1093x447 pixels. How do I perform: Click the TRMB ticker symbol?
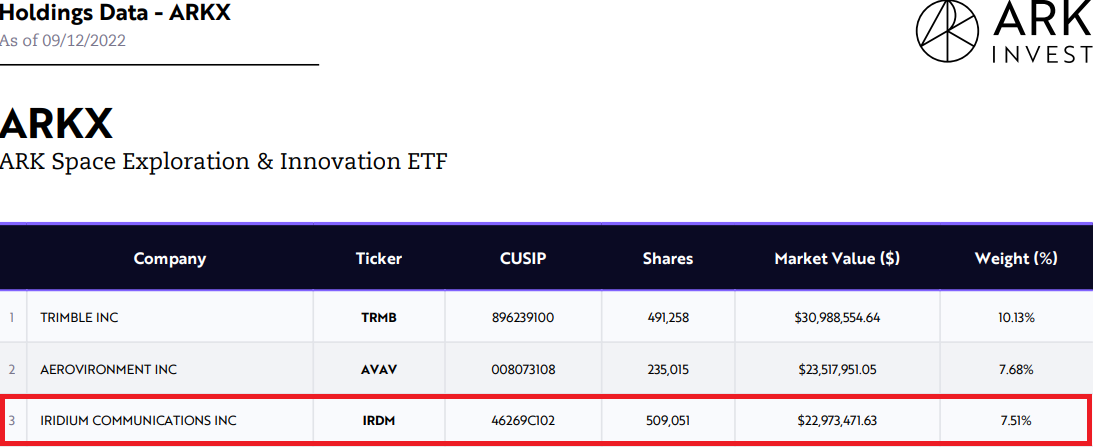click(x=379, y=318)
